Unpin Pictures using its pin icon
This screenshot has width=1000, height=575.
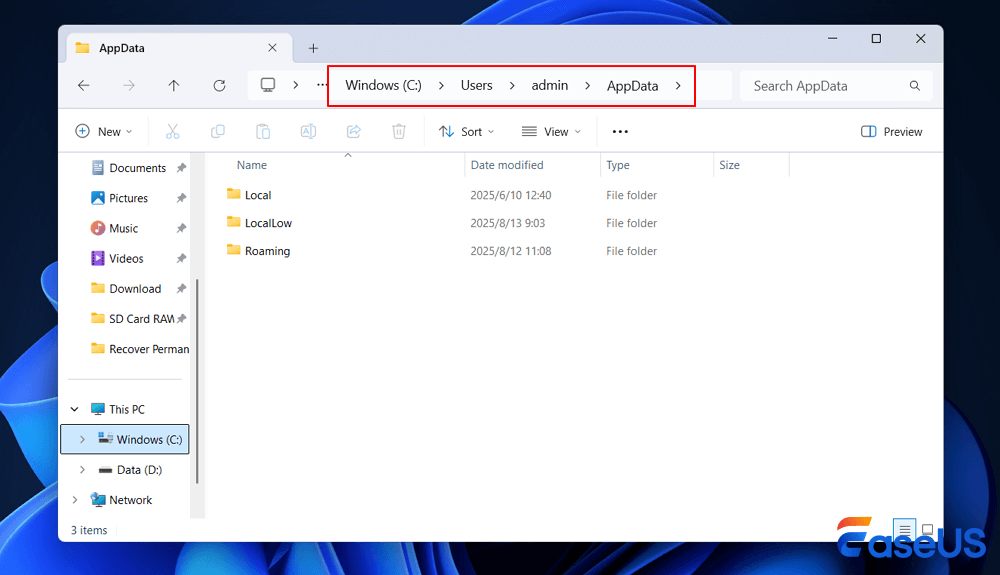tap(181, 198)
